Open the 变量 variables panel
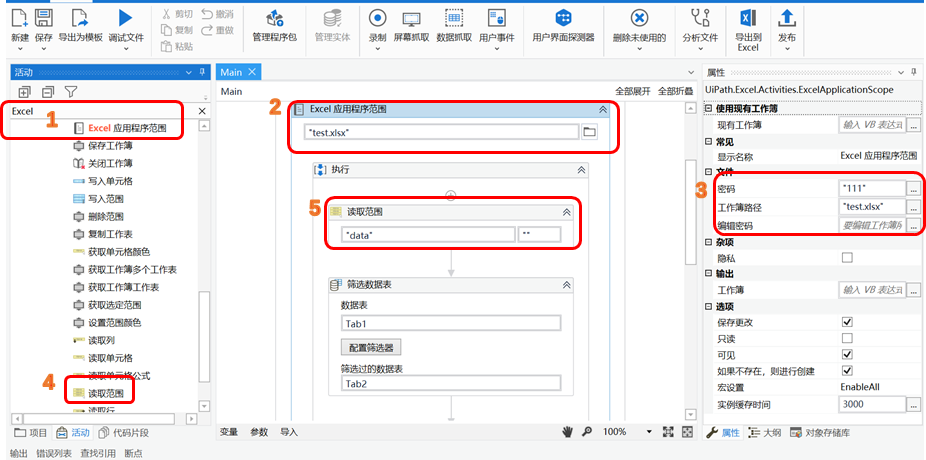 229,432
